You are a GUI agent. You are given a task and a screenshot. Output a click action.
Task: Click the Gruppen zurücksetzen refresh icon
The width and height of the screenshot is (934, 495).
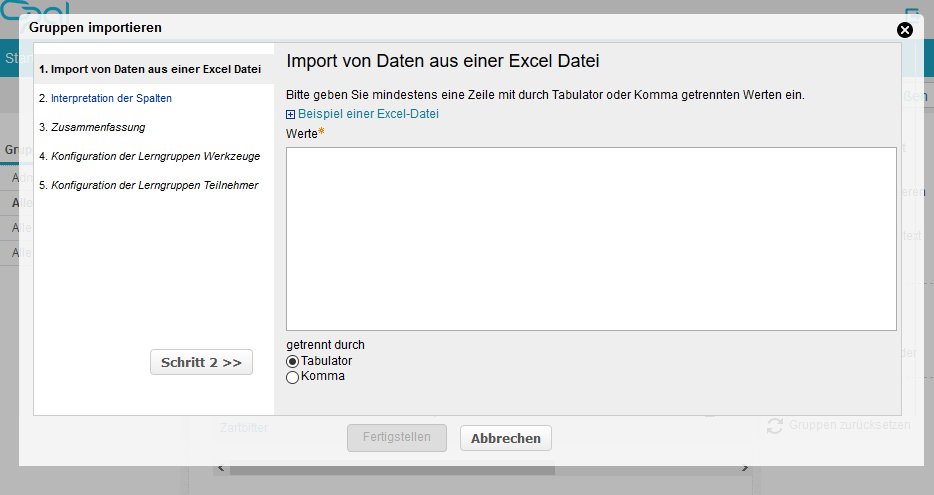[775, 425]
